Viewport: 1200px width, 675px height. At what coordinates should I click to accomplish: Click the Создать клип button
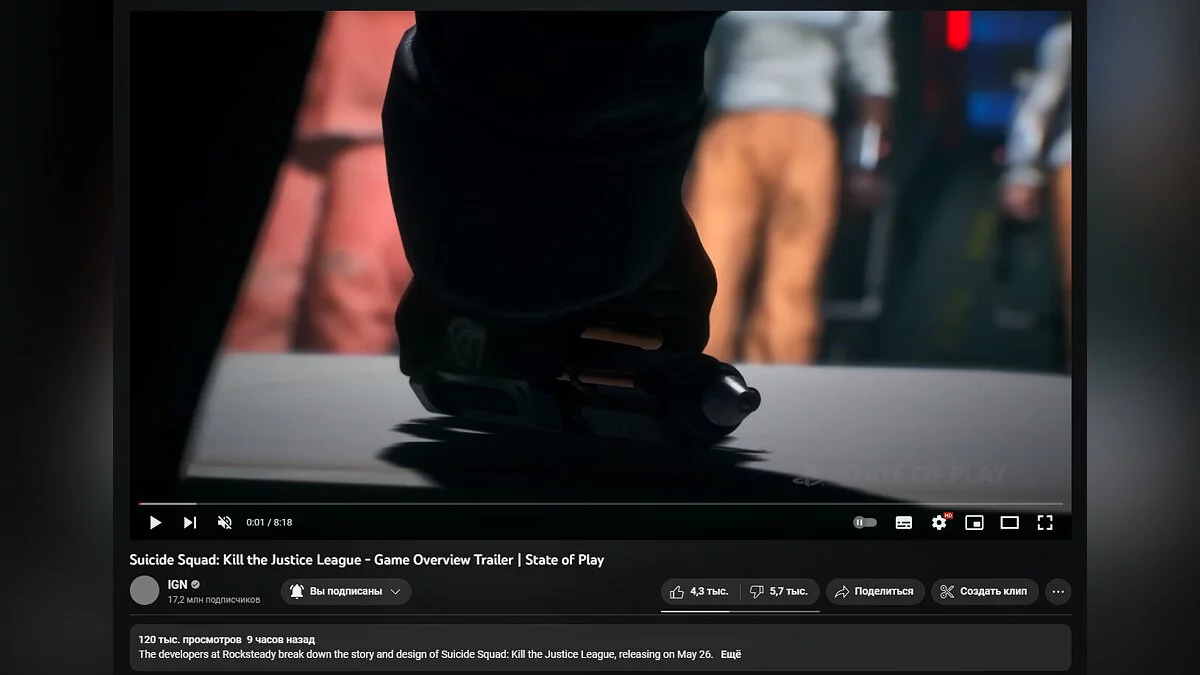tap(984, 591)
